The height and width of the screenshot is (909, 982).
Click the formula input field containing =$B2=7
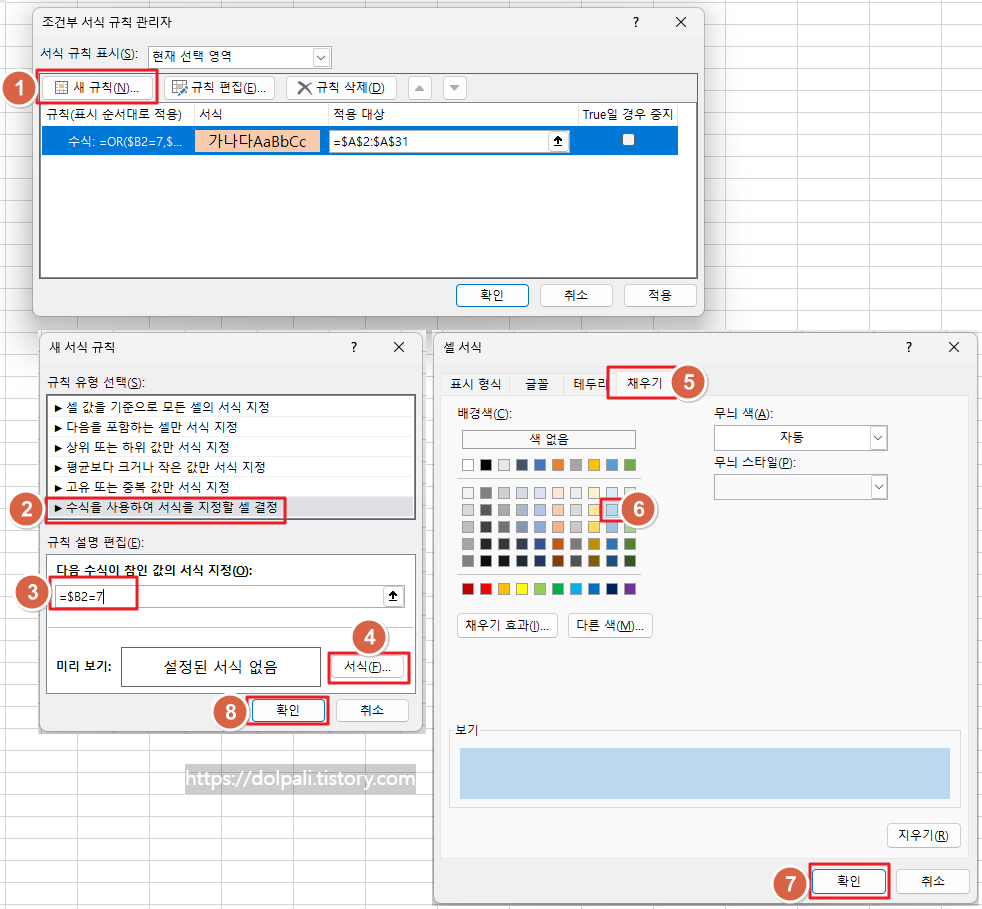(x=219, y=596)
